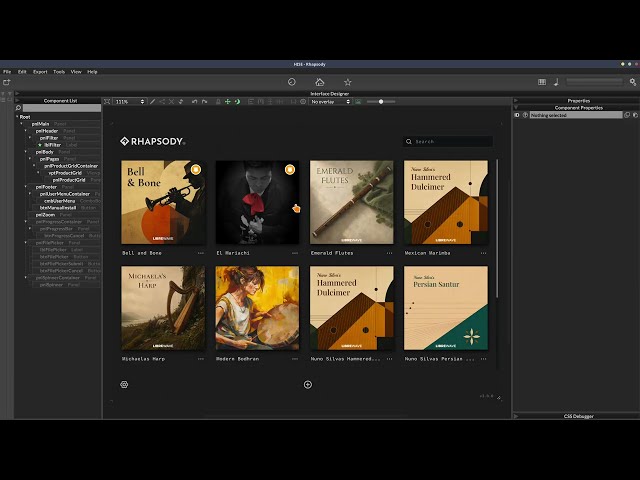640x480 pixels.
Task: Click the Component List search magnifier icon
Action: pyautogui.click(x=18, y=108)
